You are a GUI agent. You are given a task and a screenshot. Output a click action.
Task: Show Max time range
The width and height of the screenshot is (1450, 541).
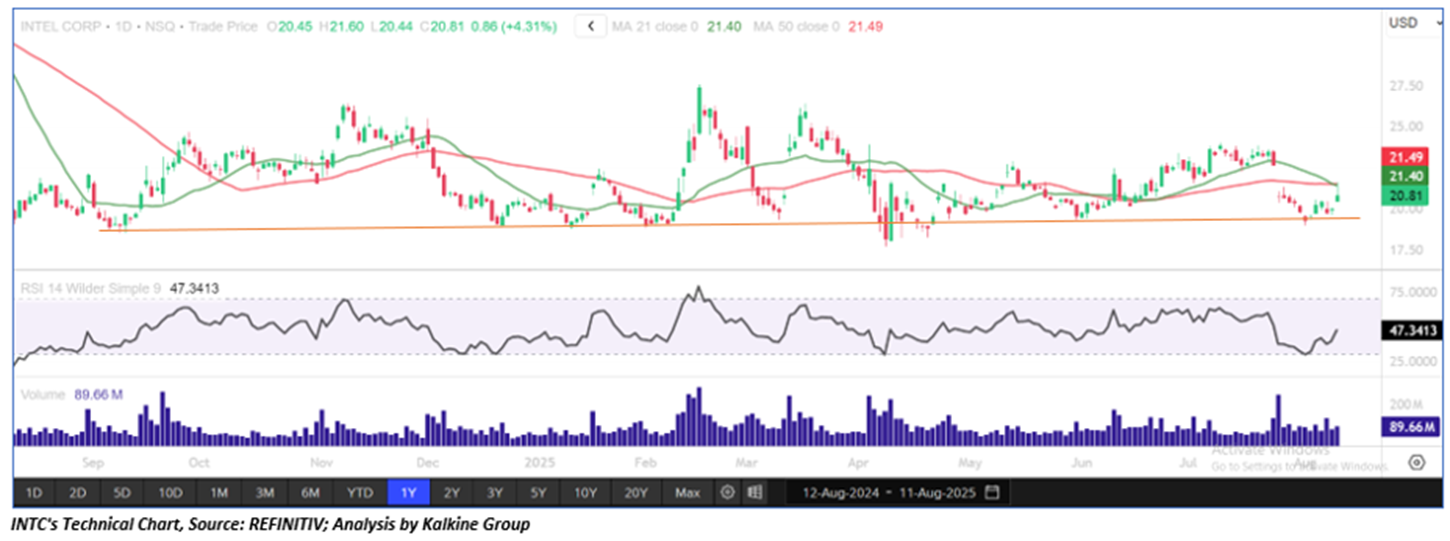click(687, 493)
